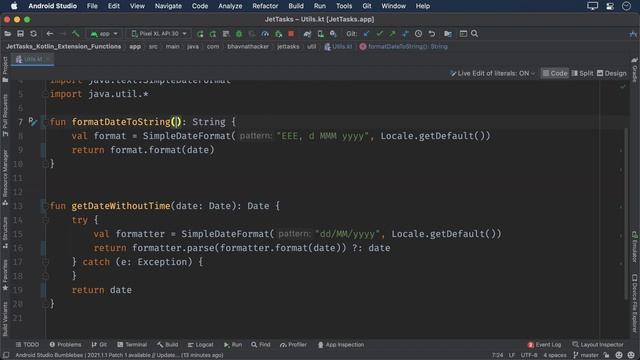The width and height of the screenshot is (640, 360).
Task: Click the Make Project hammer icon
Action: click(76, 34)
